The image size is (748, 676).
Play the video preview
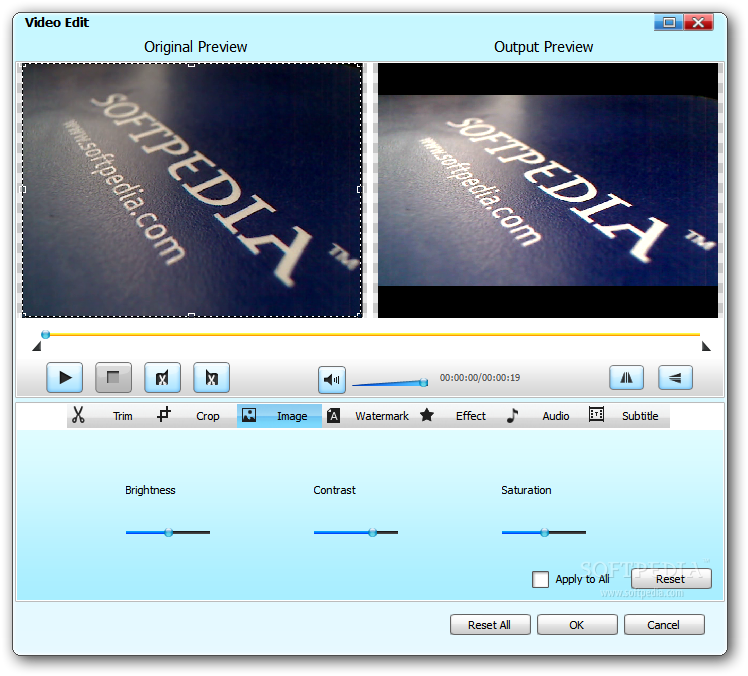64,378
